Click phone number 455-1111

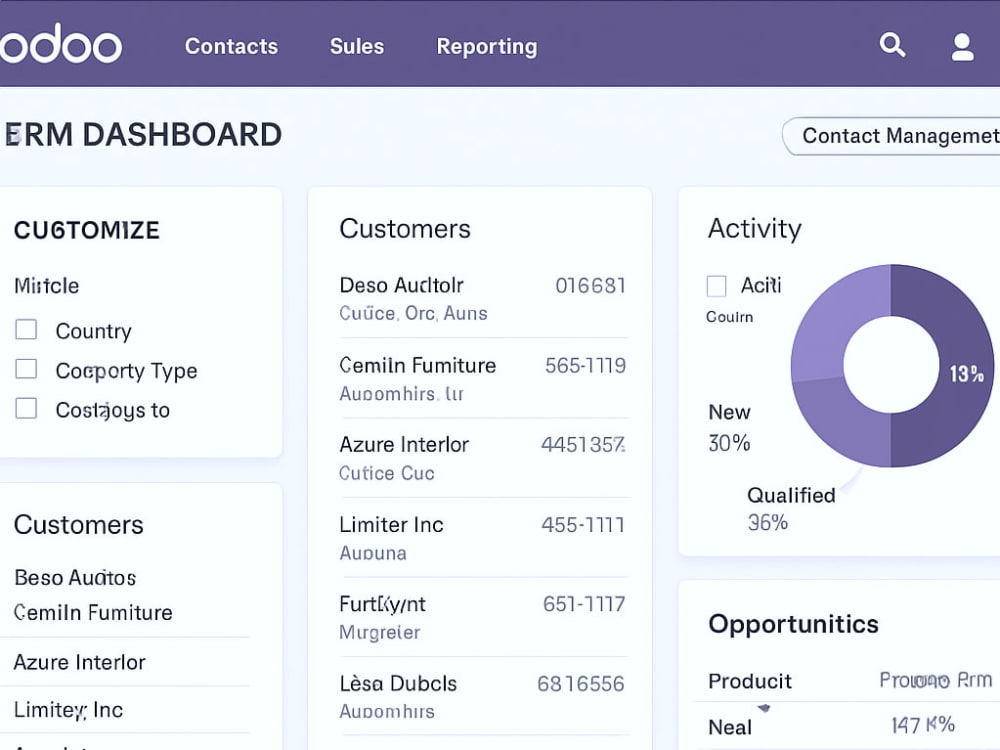tap(583, 525)
